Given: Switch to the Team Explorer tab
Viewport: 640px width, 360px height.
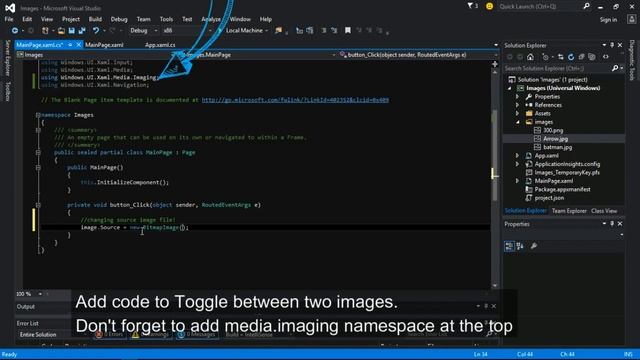Looking at the screenshot, I should [x=569, y=211].
